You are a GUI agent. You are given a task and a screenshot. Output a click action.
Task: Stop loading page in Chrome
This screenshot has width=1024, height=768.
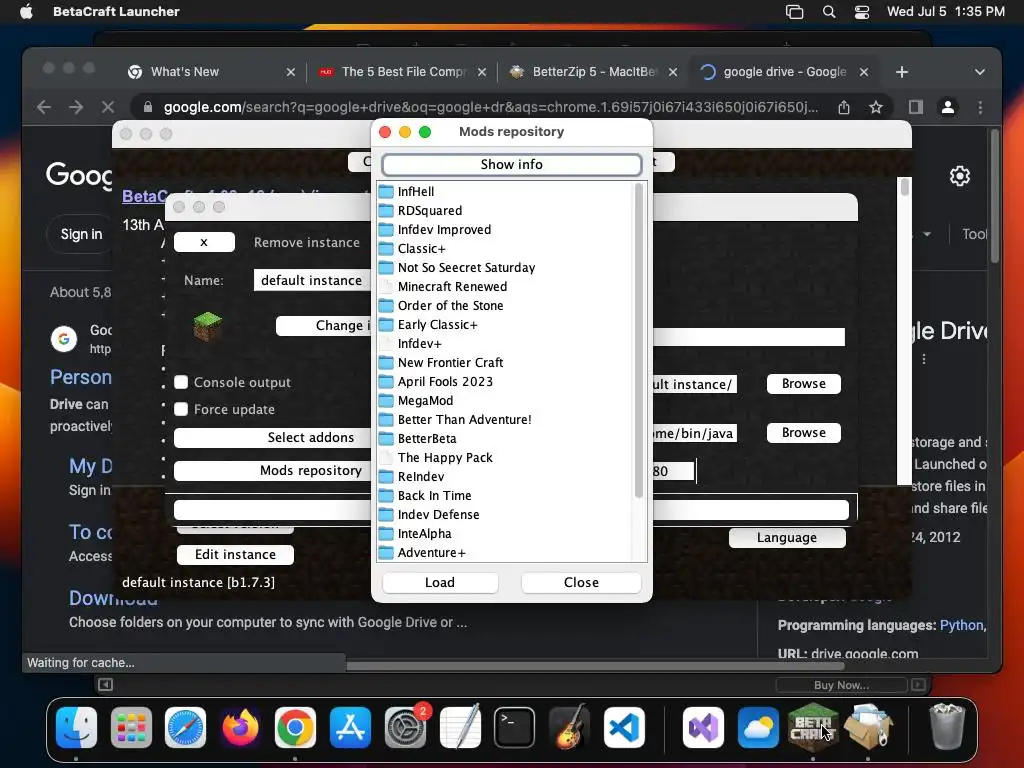point(108,107)
